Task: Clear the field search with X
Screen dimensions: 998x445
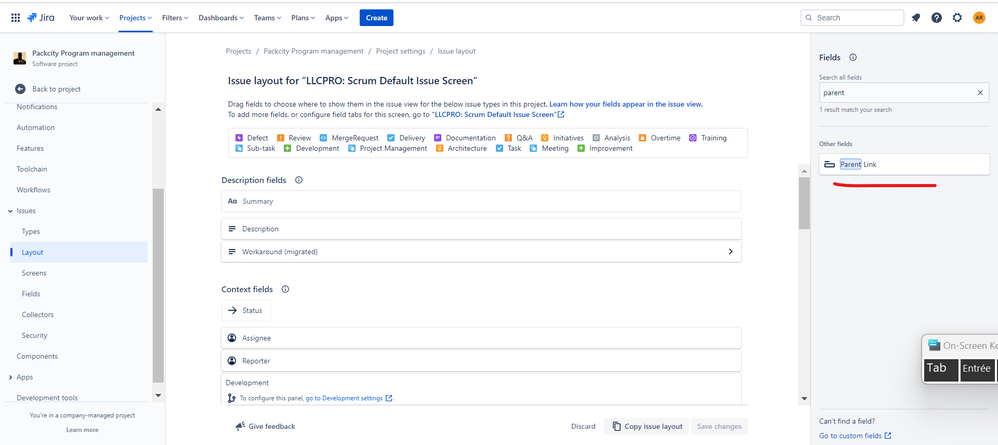Action: click(x=980, y=93)
